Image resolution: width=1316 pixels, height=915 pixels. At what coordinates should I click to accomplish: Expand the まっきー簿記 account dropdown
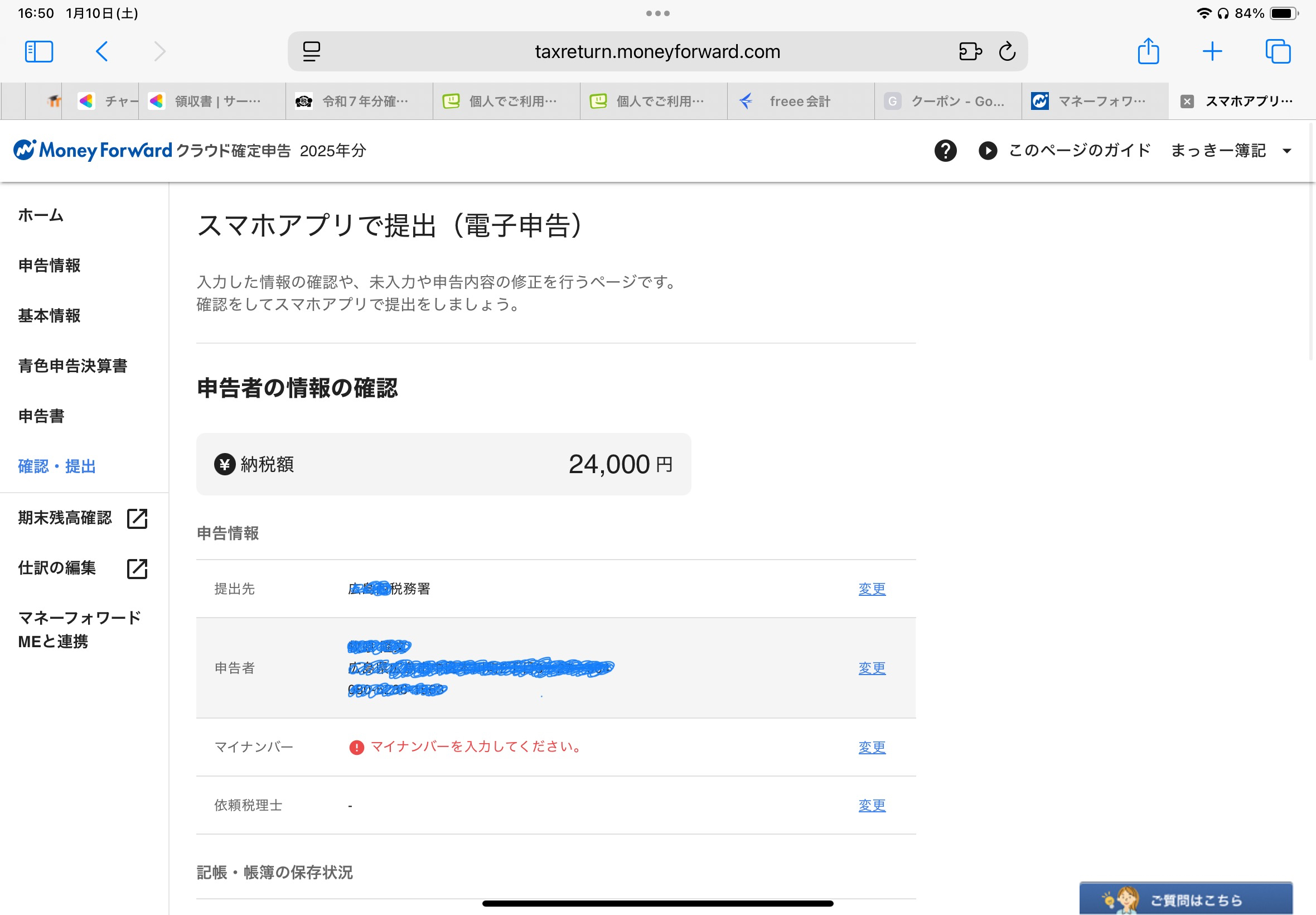point(1231,150)
